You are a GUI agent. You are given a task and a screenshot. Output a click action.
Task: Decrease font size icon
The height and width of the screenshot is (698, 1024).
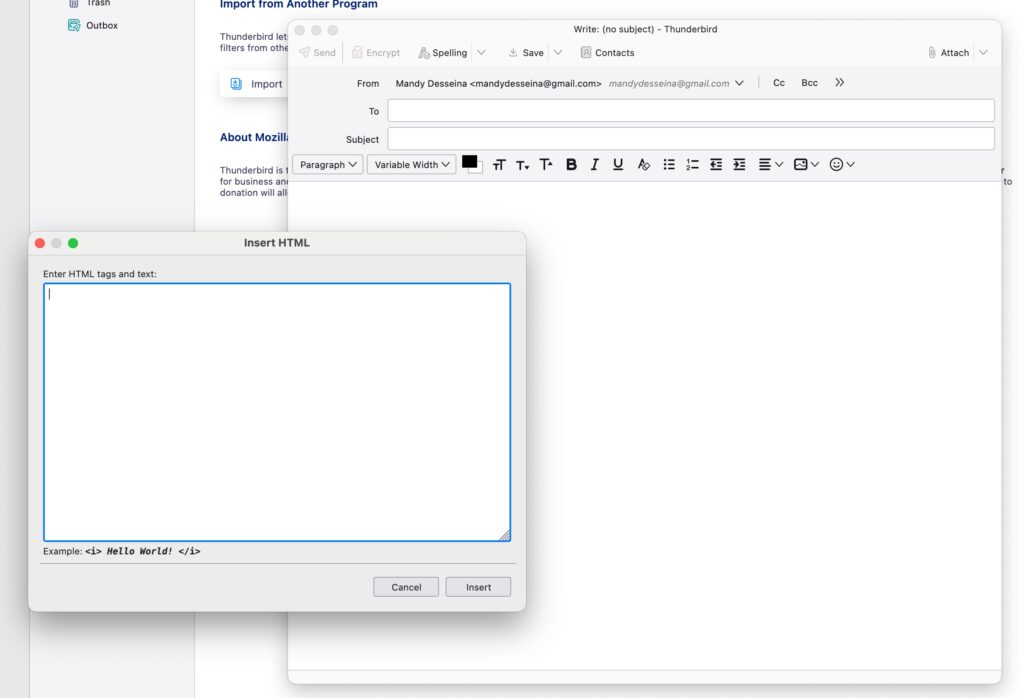click(x=522, y=165)
